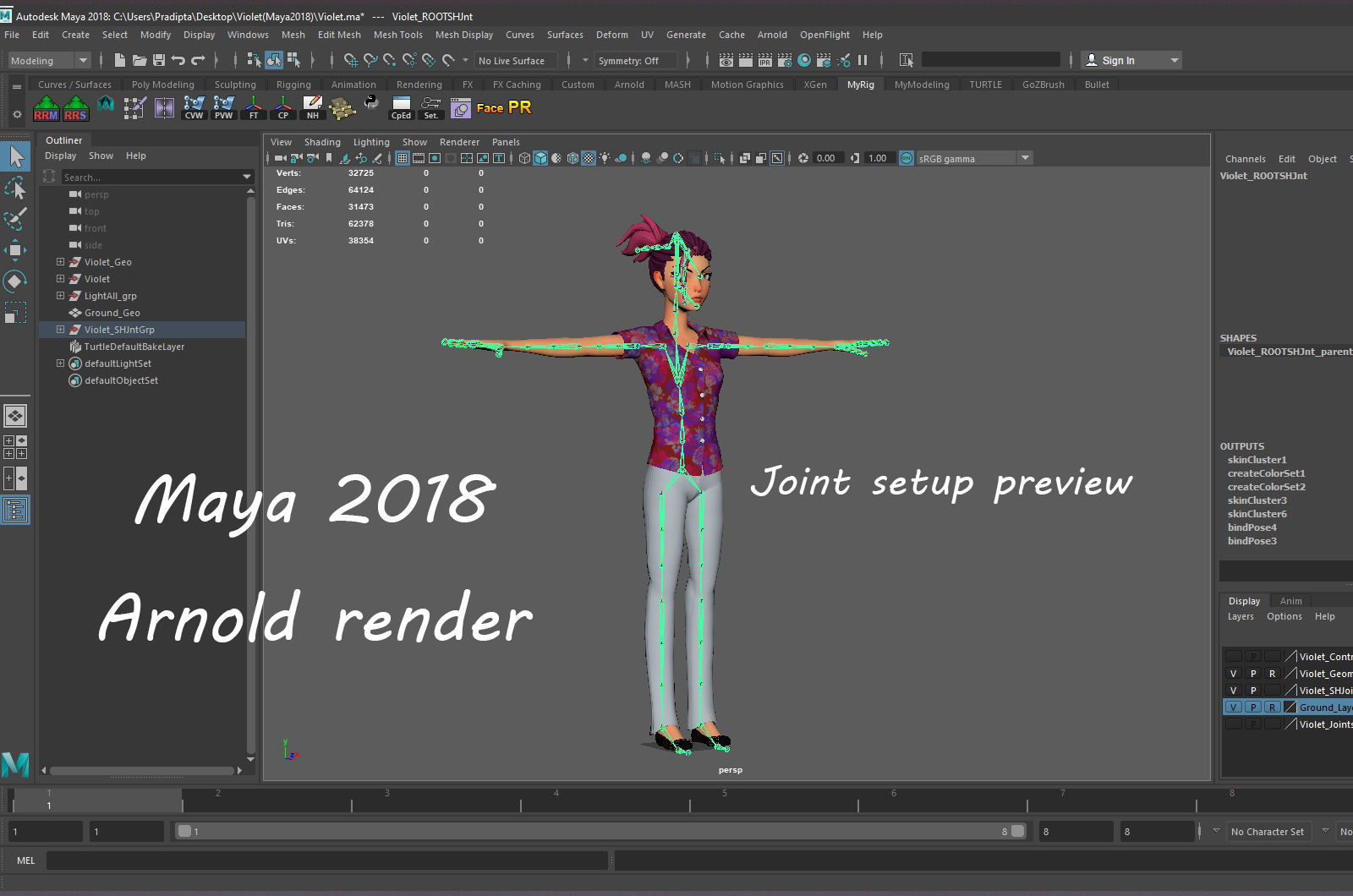Click the CpEd shelf icon
This screenshot has width=1353, height=896.
click(x=401, y=108)
